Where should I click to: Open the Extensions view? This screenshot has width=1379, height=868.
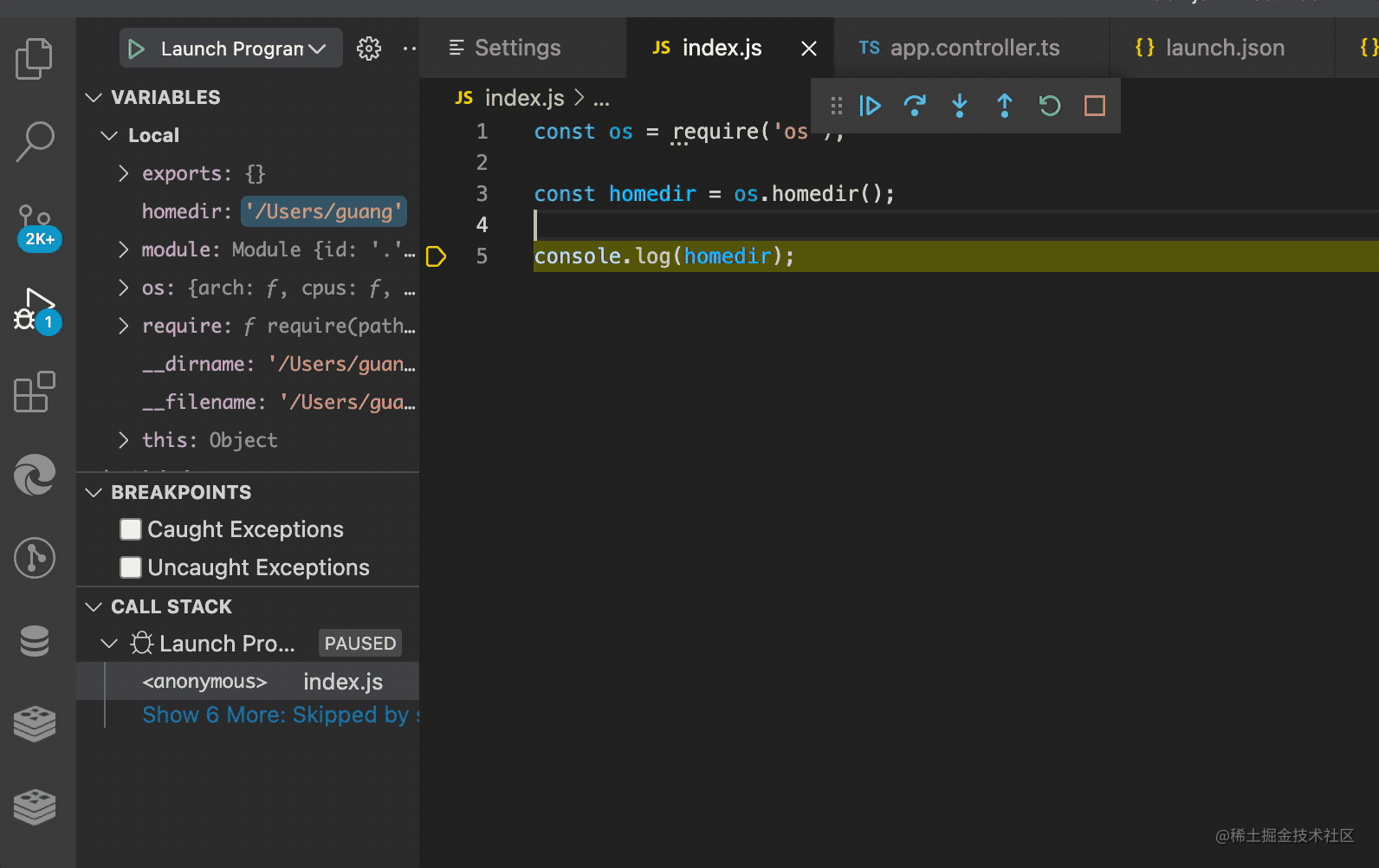pyautogui.click(x=35, y=392)
